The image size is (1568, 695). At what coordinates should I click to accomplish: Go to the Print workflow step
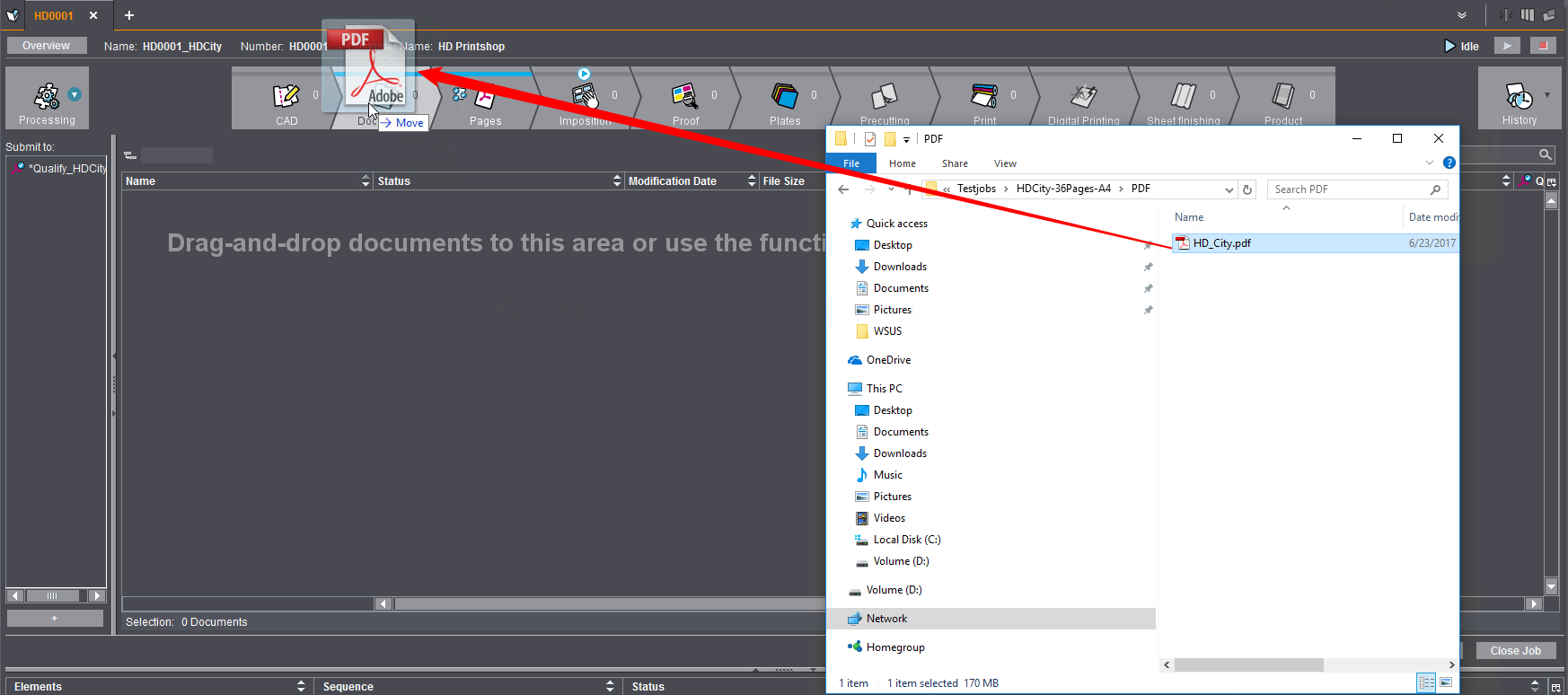[x=984, y=97]
